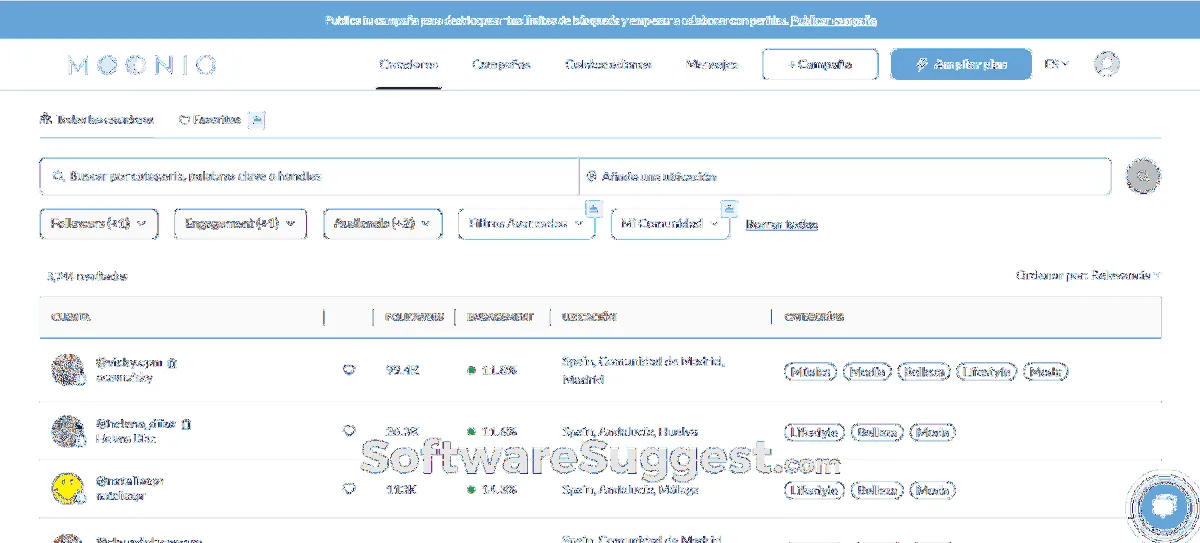This screenshot has height=543, width=1200.
Task: Open the Audiencia filter dropdown
Action: [x=383, y=224]
